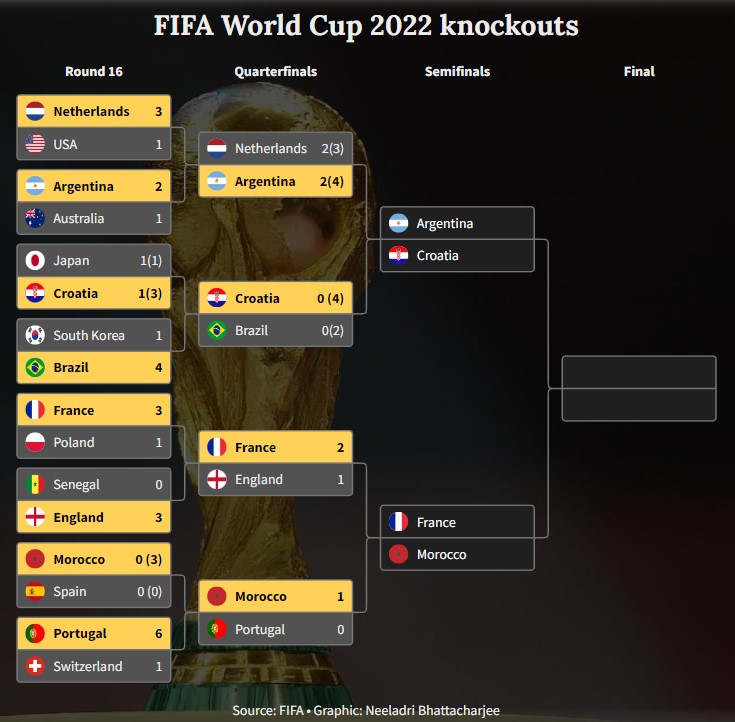Click the USA flag icon
735x722 pixels.
(36, 144)
